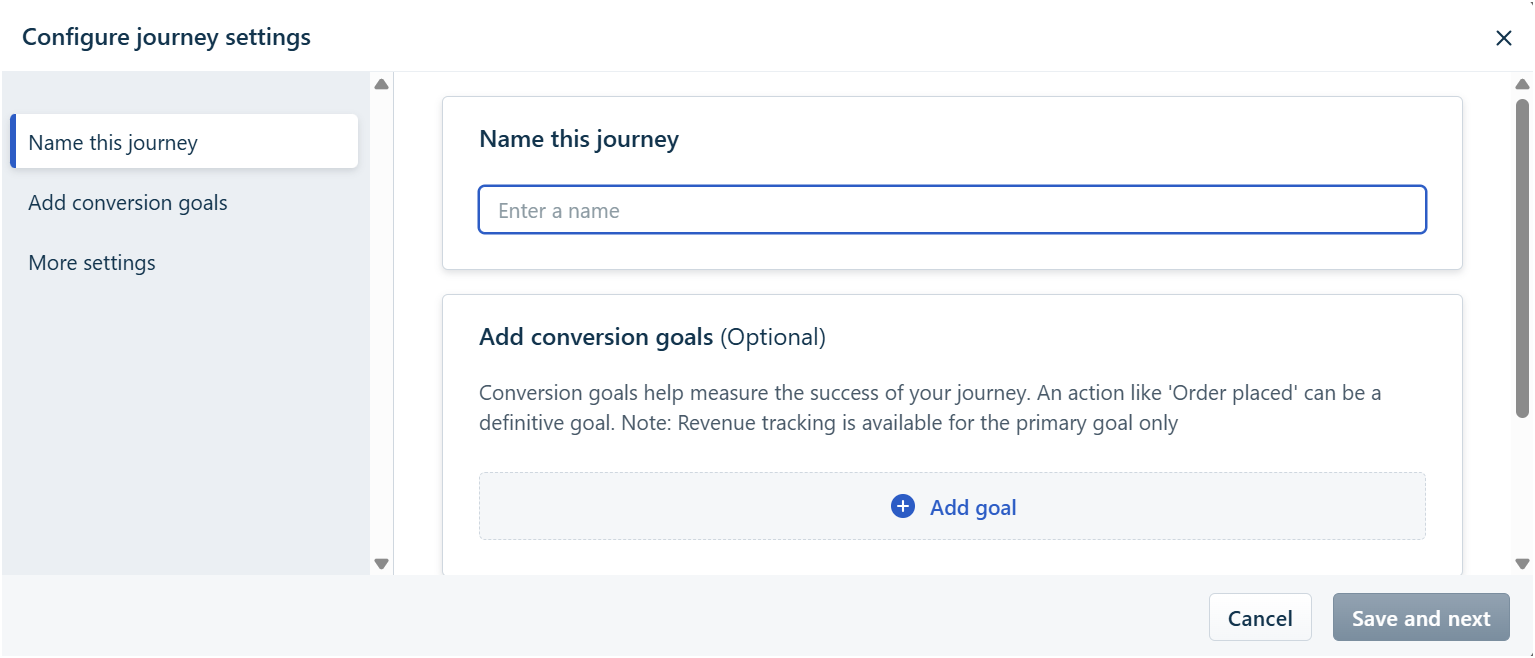Focus the Enter a name text field

click(x=952, y=210)
